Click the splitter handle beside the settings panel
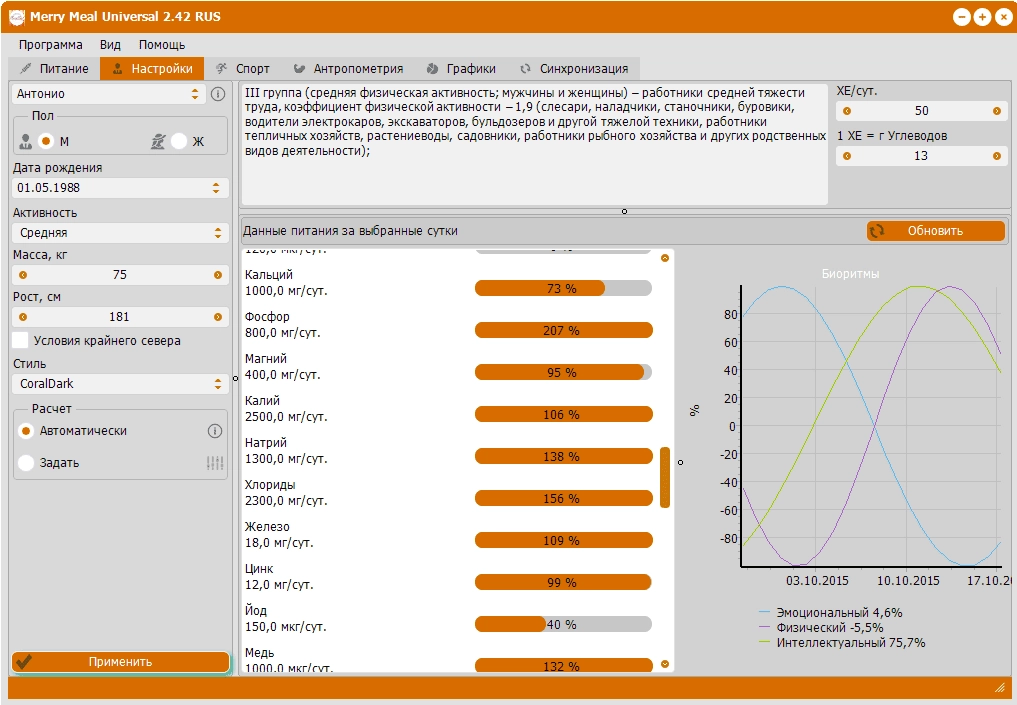This screenshot has width=1017, height=705. (235, 379)
